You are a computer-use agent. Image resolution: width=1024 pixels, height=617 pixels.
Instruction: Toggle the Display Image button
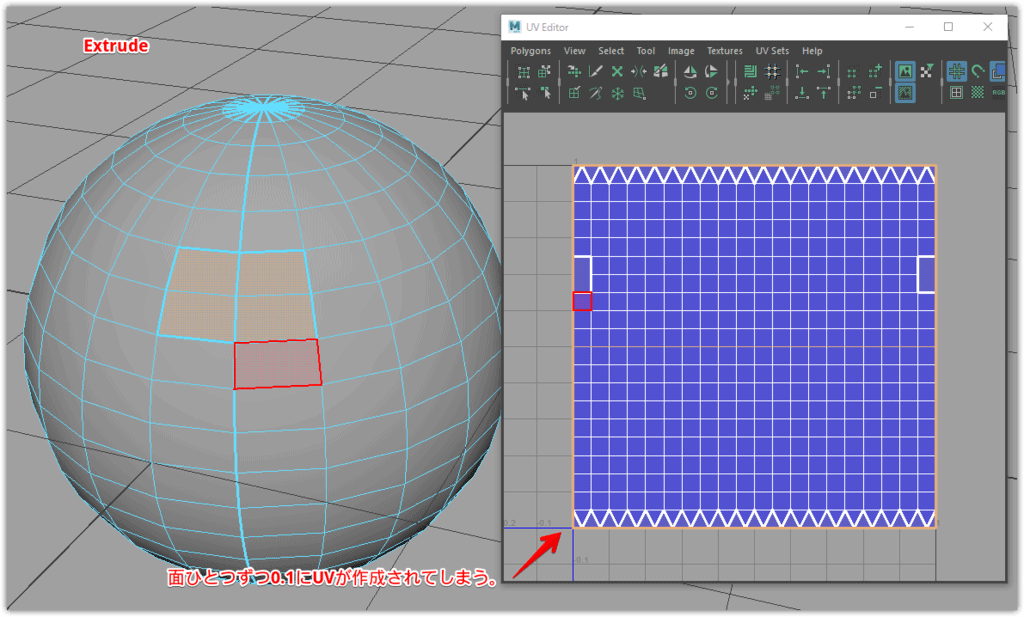coord(905,72)
